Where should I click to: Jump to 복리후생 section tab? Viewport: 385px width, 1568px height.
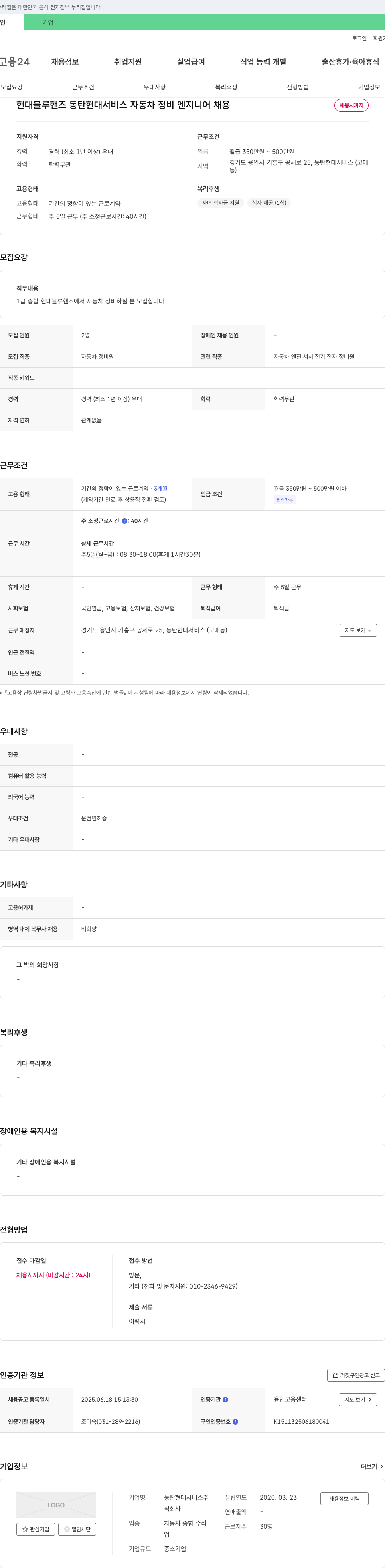coord(226,87)
